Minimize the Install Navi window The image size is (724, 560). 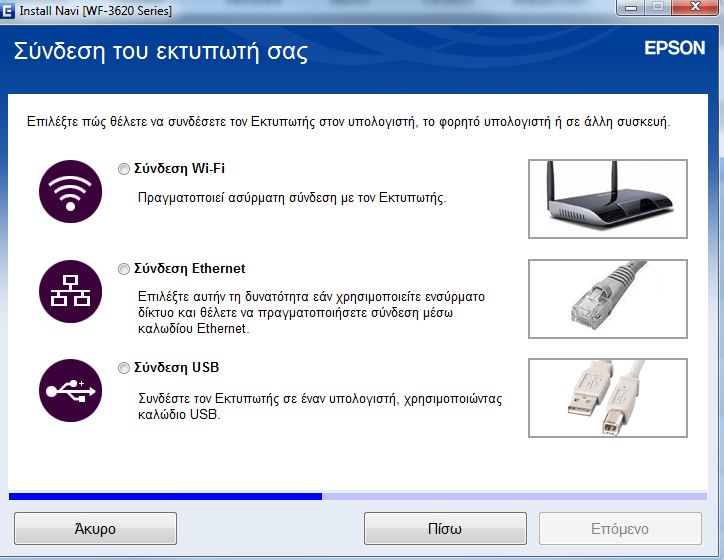(x=631, y=7)
